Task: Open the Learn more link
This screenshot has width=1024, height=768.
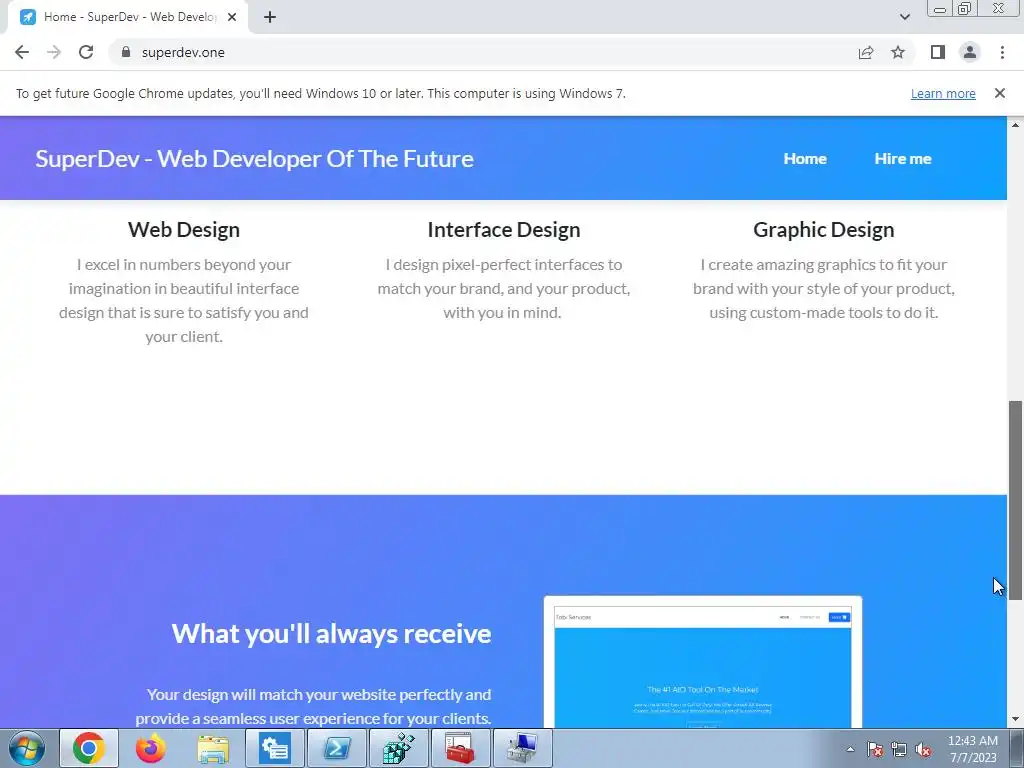Action: [943, 93]
